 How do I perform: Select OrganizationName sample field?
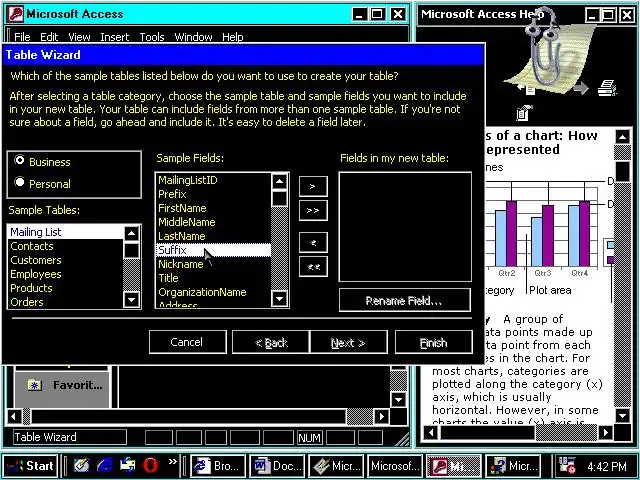213,292
